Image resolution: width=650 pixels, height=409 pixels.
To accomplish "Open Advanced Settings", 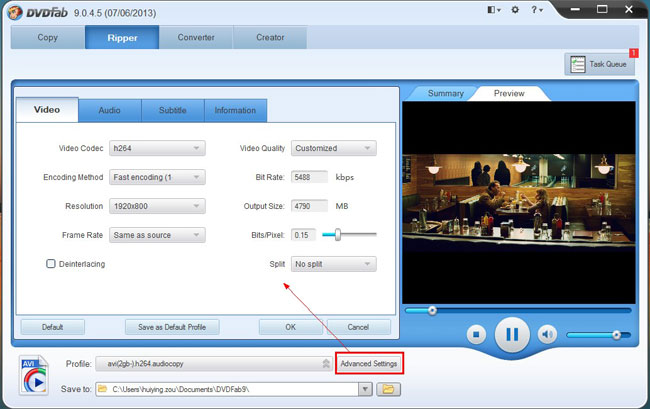I will tap(369, 363).
